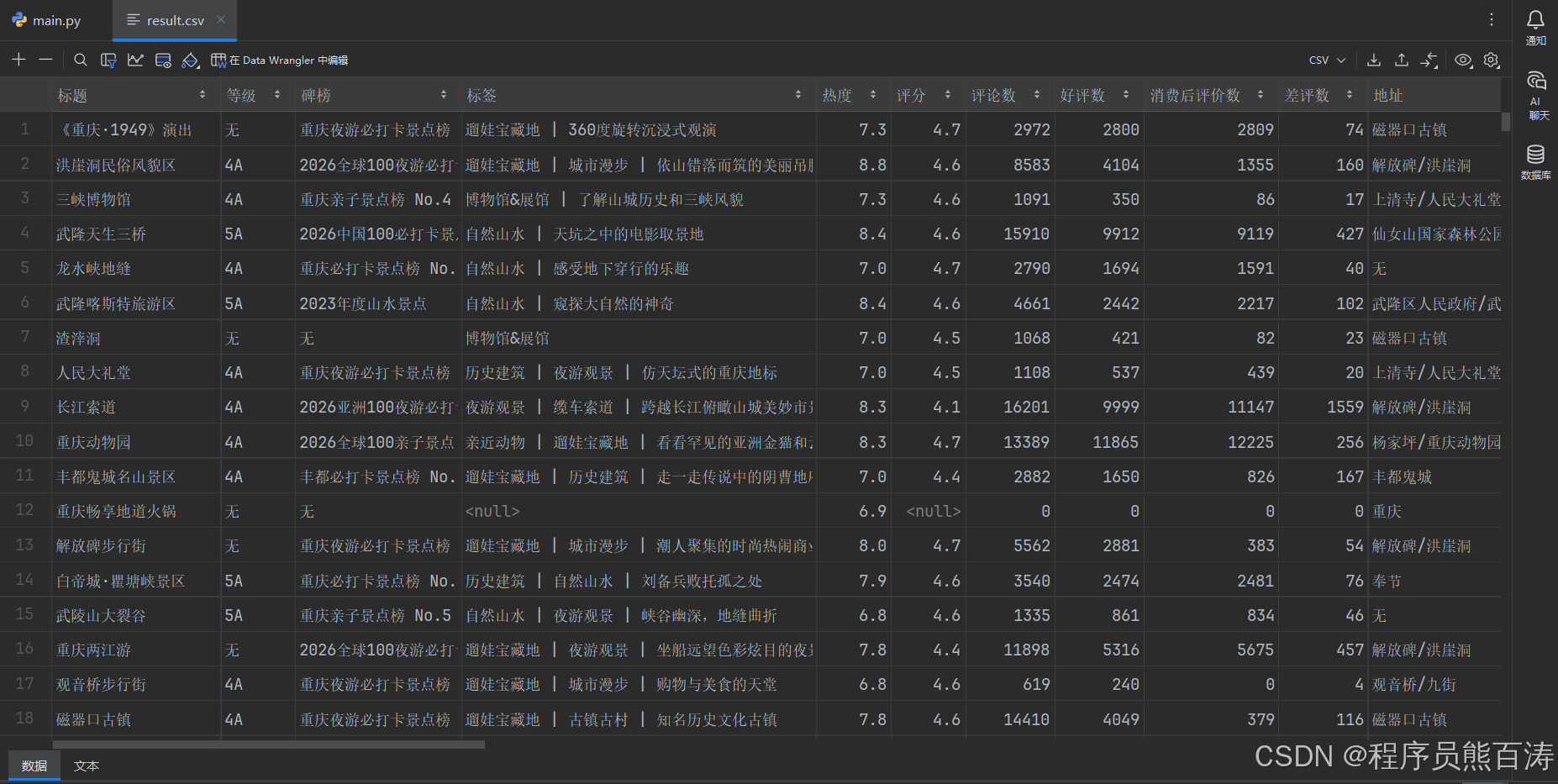This screenshot has height=784, width=1558.
Task: Open CSV format dropdown
Action: click(x=1327, y=61)
